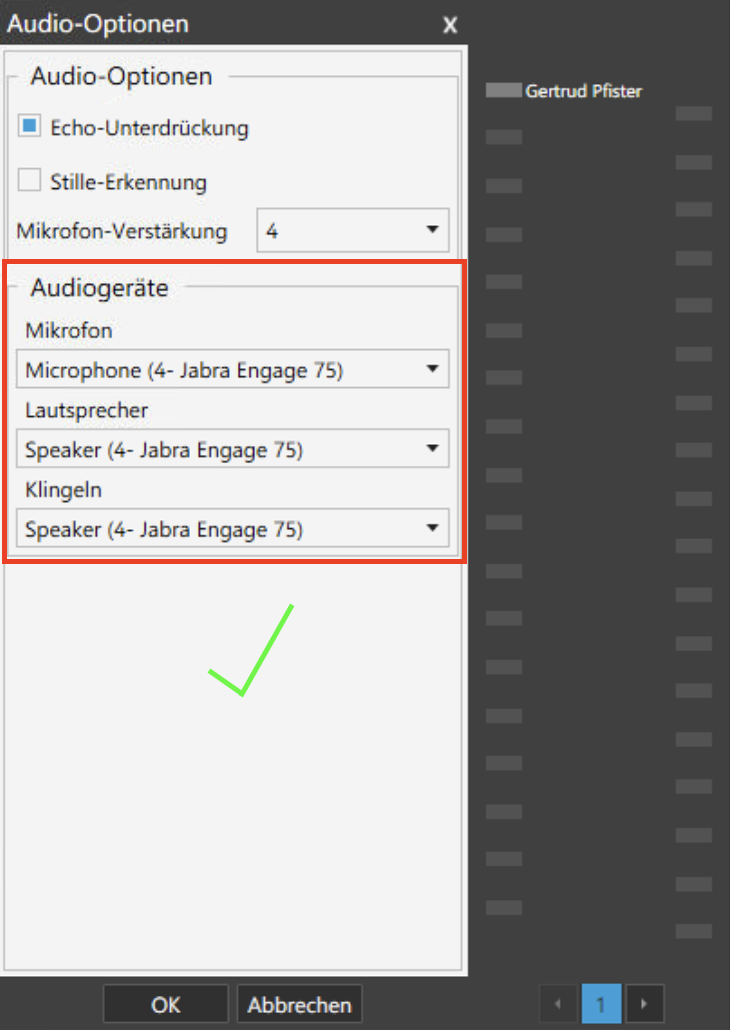Close the Audio-Optionen dialog with X
The height and width of the screenshot is (1030, 730).
450,24
